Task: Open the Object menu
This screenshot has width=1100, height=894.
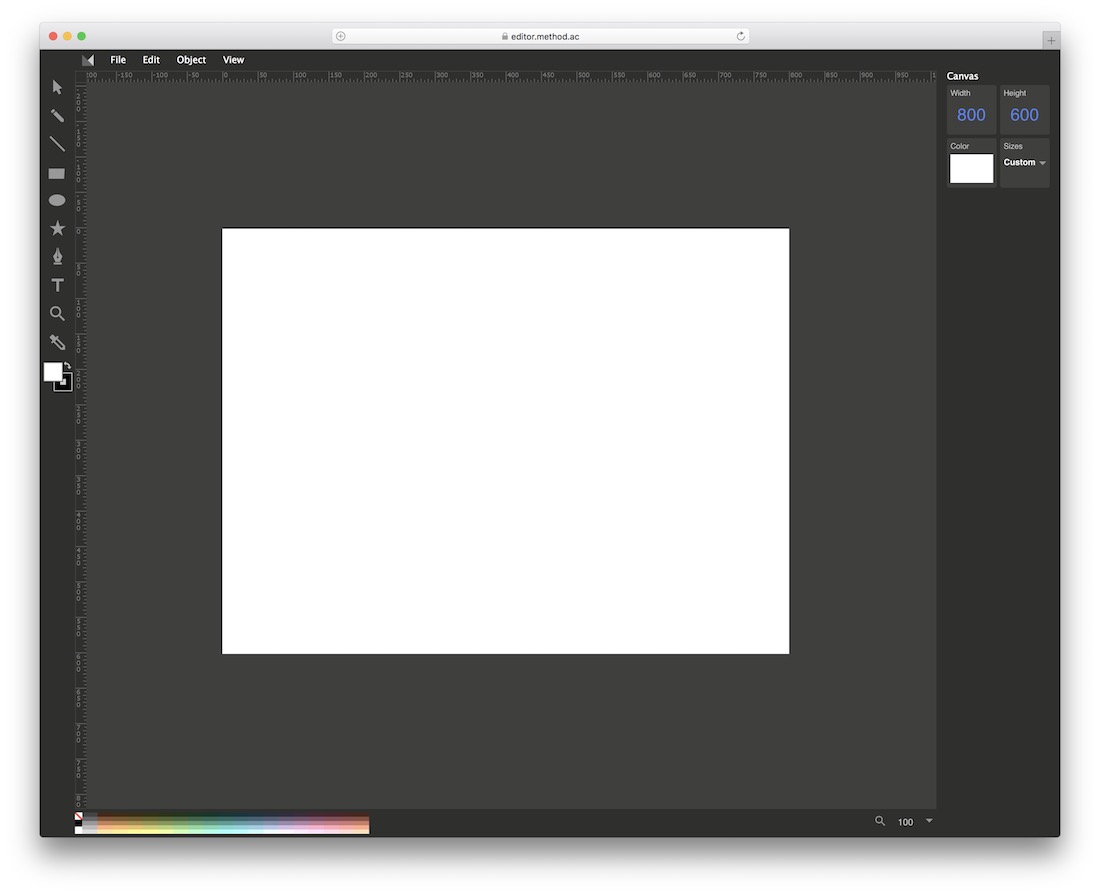Action: (191, 59)
